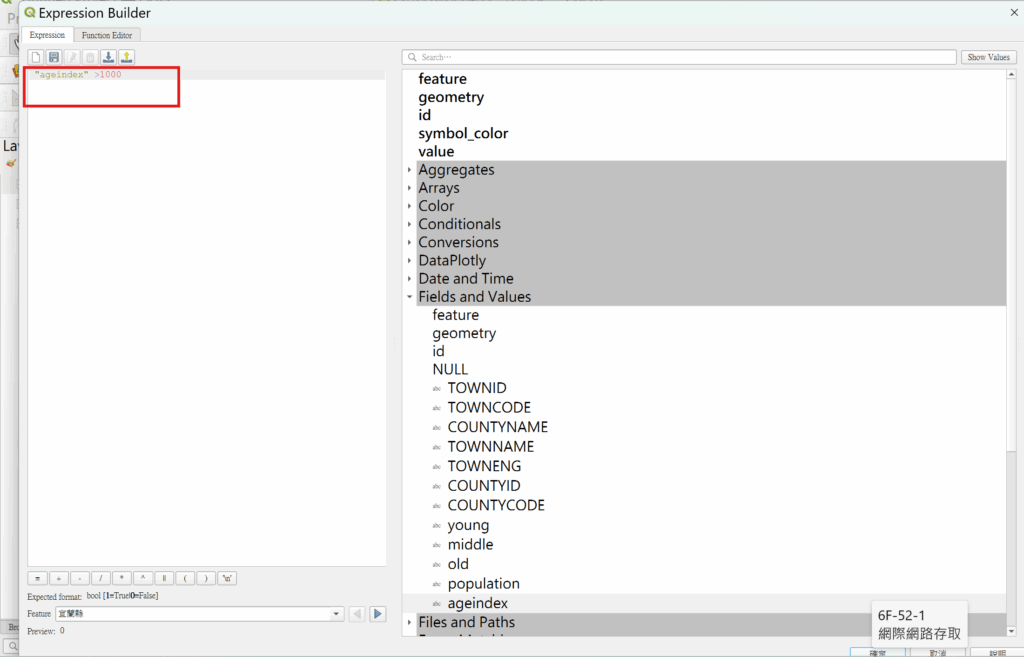The image size is (1024, 657).
Task: Select the ageindex field
Action: coord(477,603)
